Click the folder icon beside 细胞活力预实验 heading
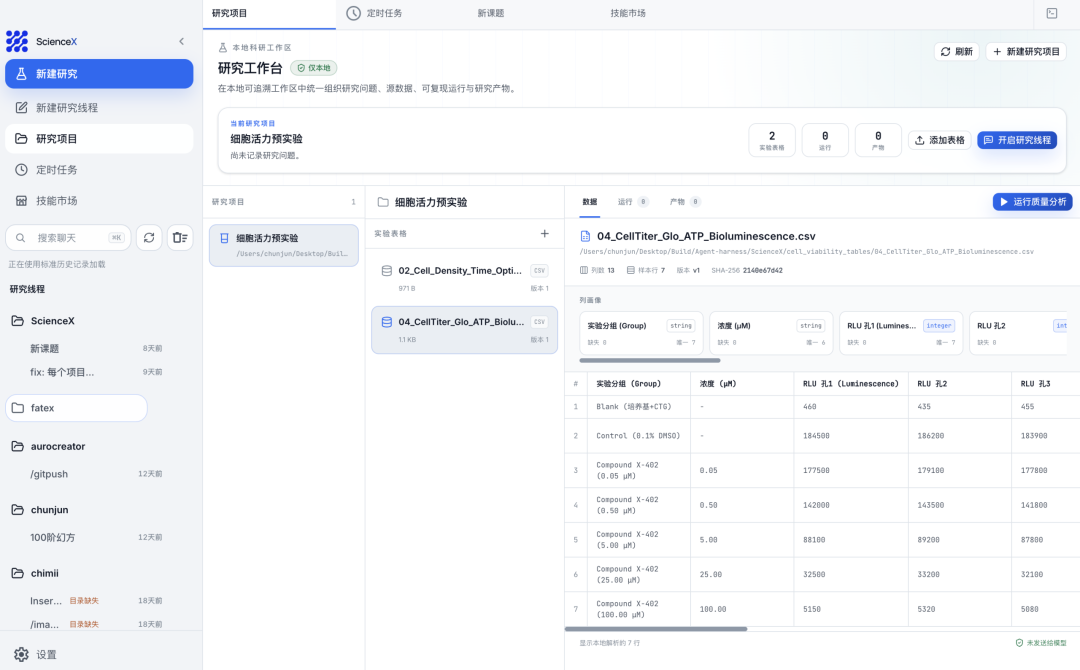Screen dimensions: 1080x670 pyautogui.click(x=383, y=202)
